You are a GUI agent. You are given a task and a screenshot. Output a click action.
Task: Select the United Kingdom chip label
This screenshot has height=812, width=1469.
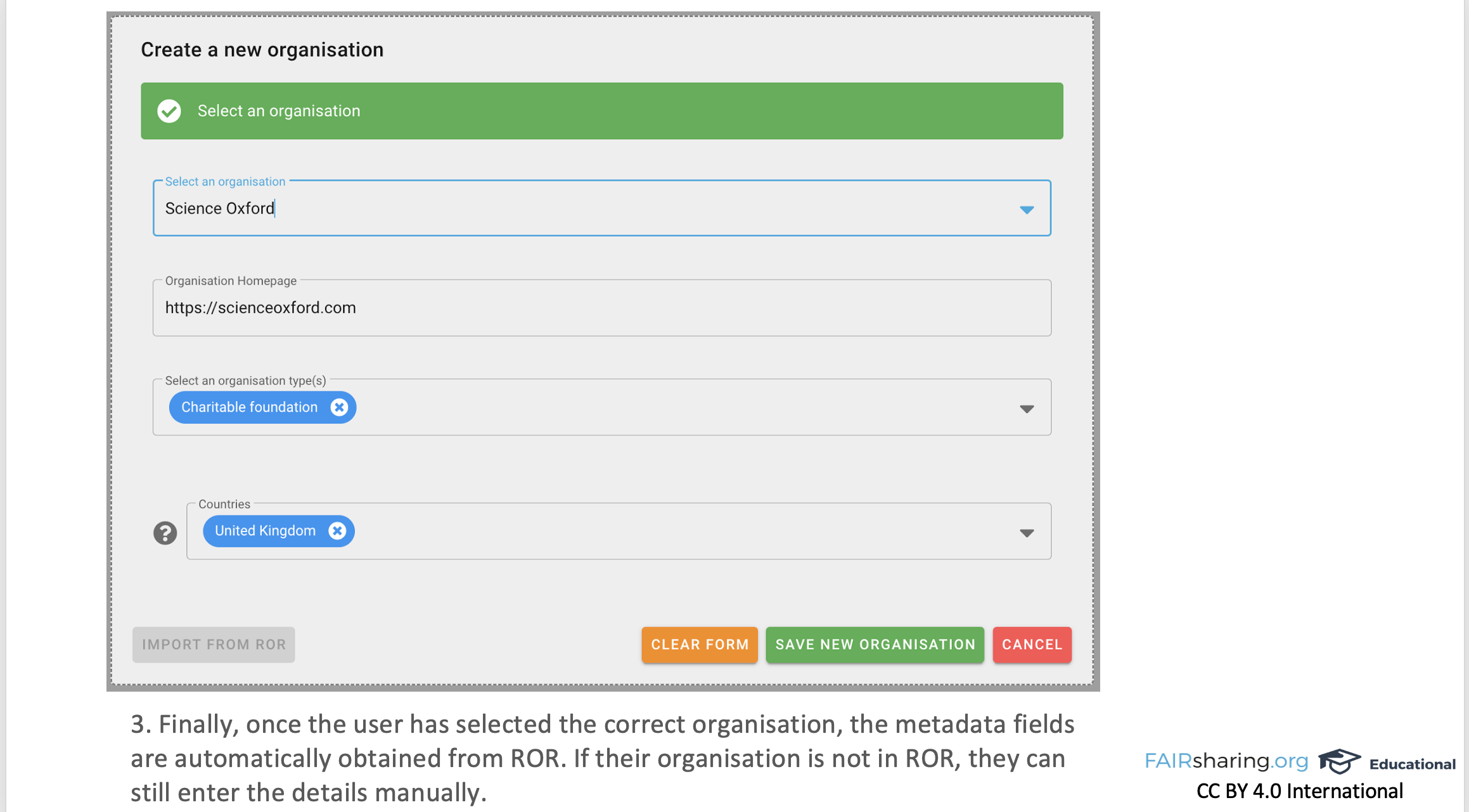265,531
